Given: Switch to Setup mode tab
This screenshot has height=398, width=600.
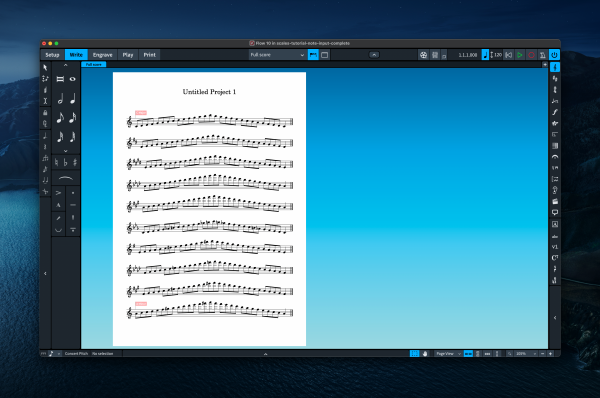Looking at the screenshot, I should 52,55.
